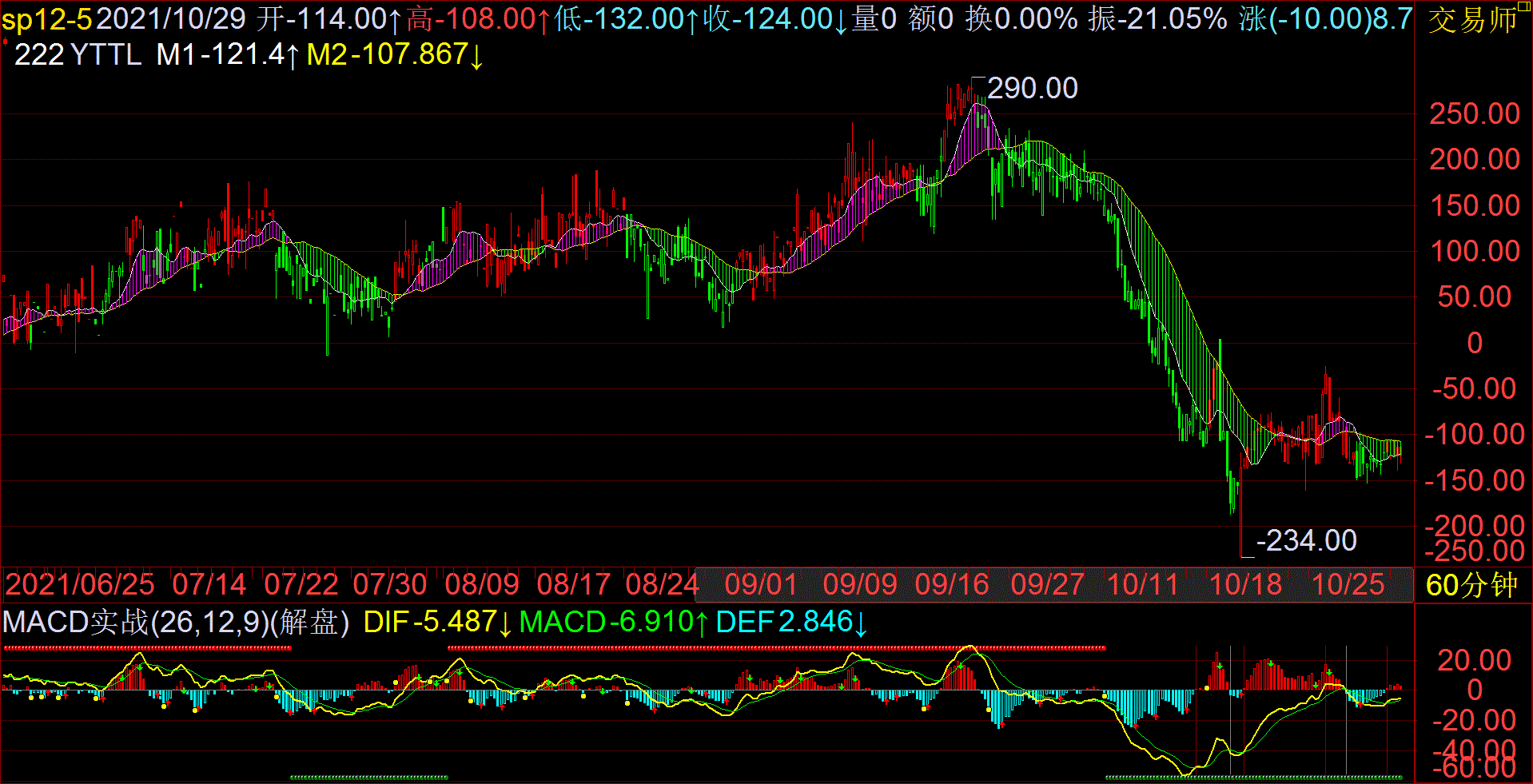Viewport: 1533px width, 784px height.
Task: Click the 2021/06/25 date on the time axis
Action: (x=80, y=584)
